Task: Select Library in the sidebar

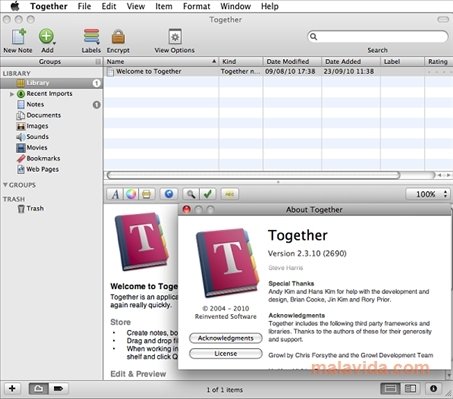Action: coord(51,83)
